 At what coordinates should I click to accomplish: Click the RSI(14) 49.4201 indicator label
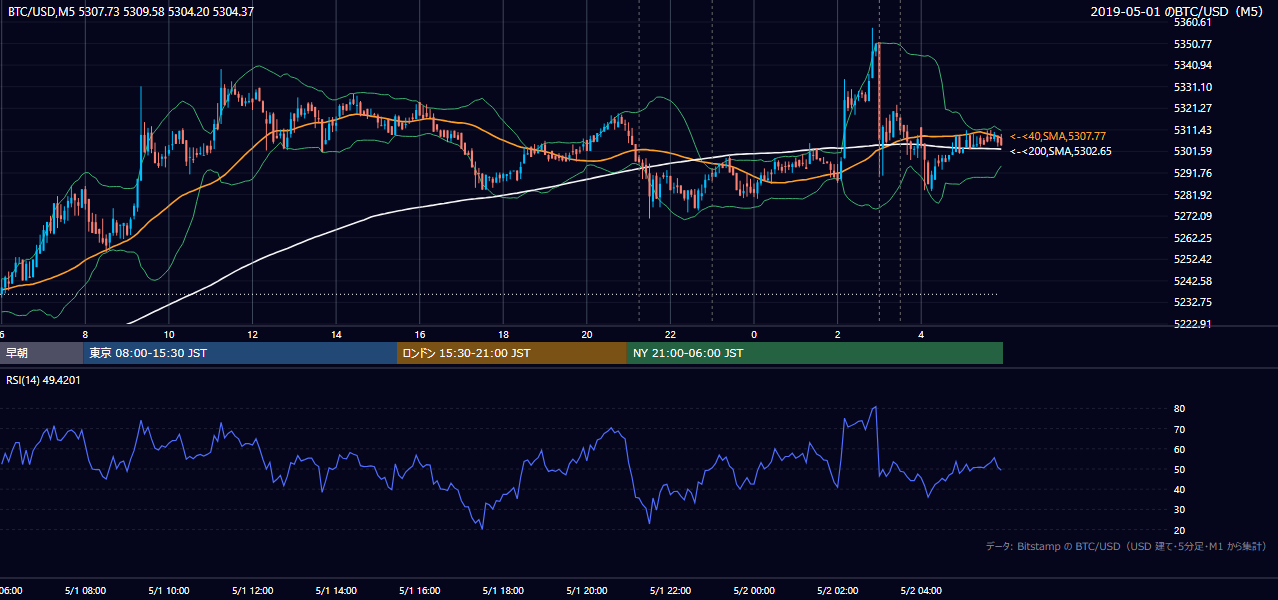pyautogui.click(x=43, y=380)
